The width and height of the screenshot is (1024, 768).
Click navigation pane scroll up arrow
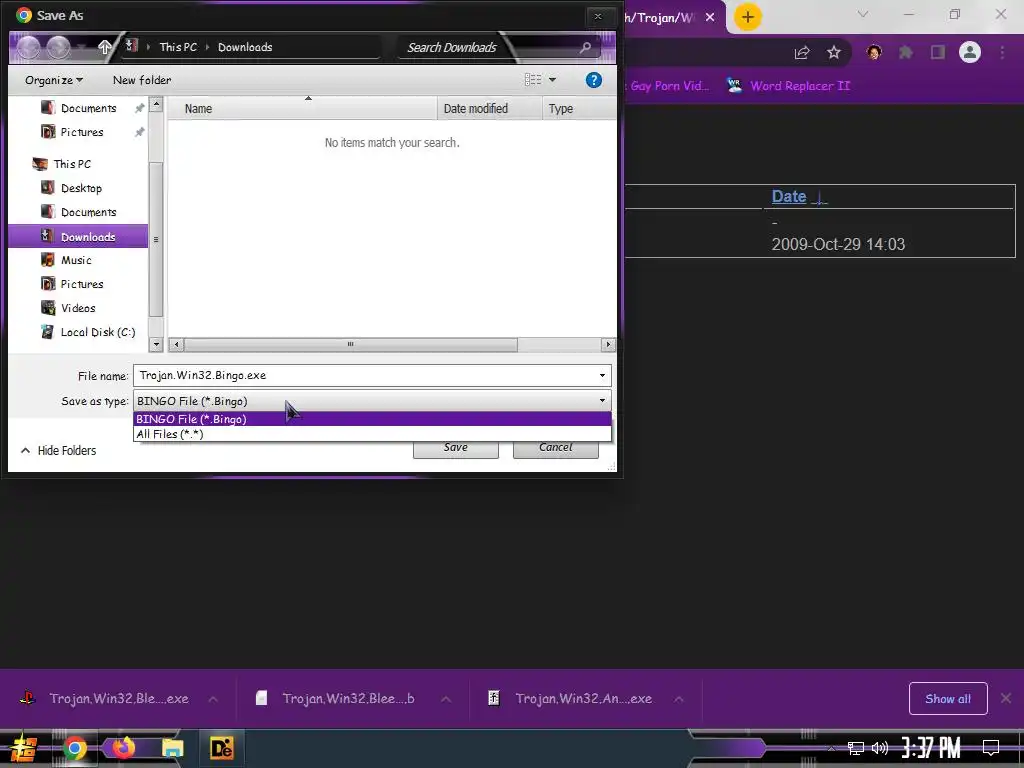(x=155, y=104)
